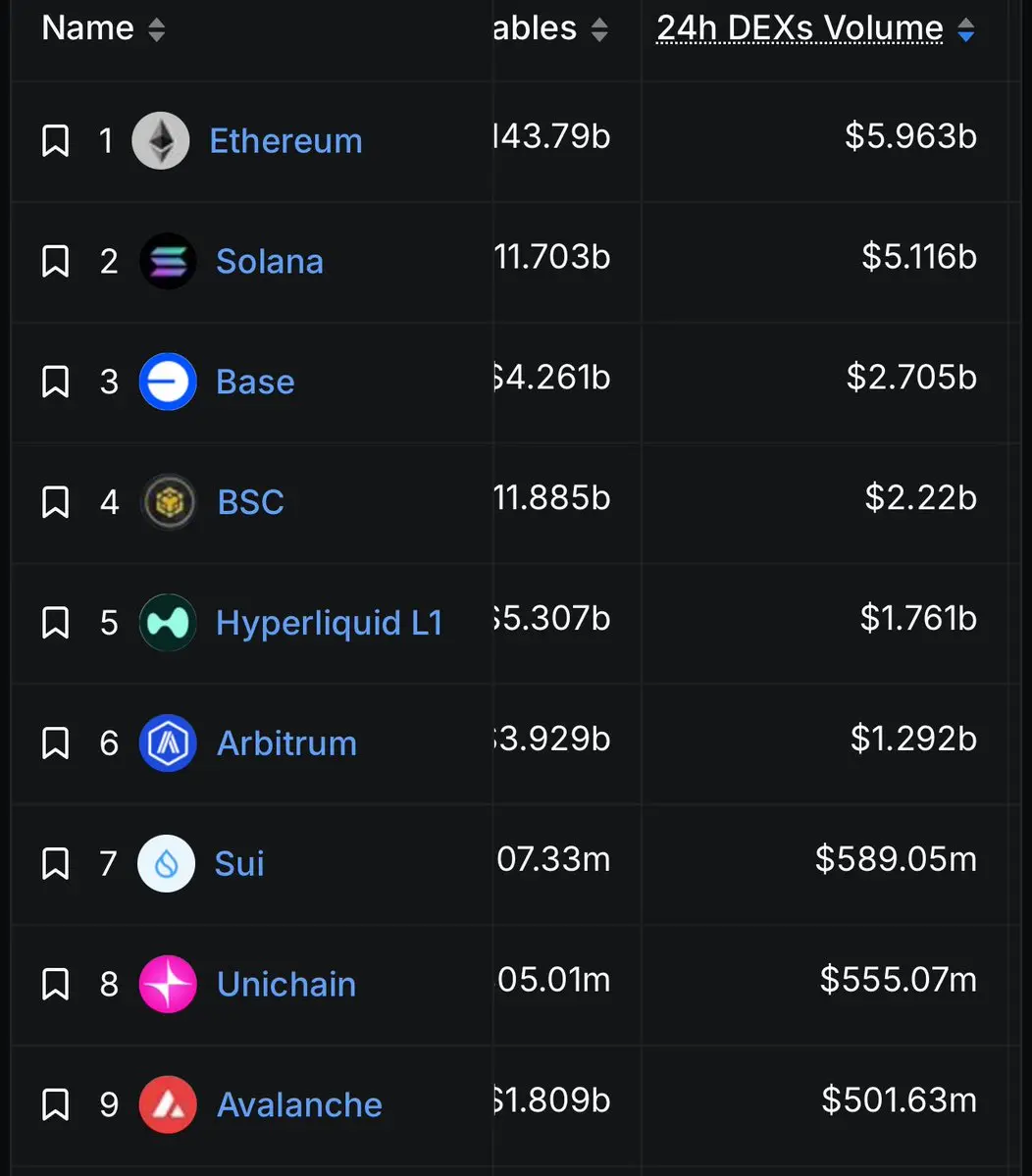This screenshot has width=1032, height=1176.
Task: Click the Solana chain logo icon
Action: 168,261
